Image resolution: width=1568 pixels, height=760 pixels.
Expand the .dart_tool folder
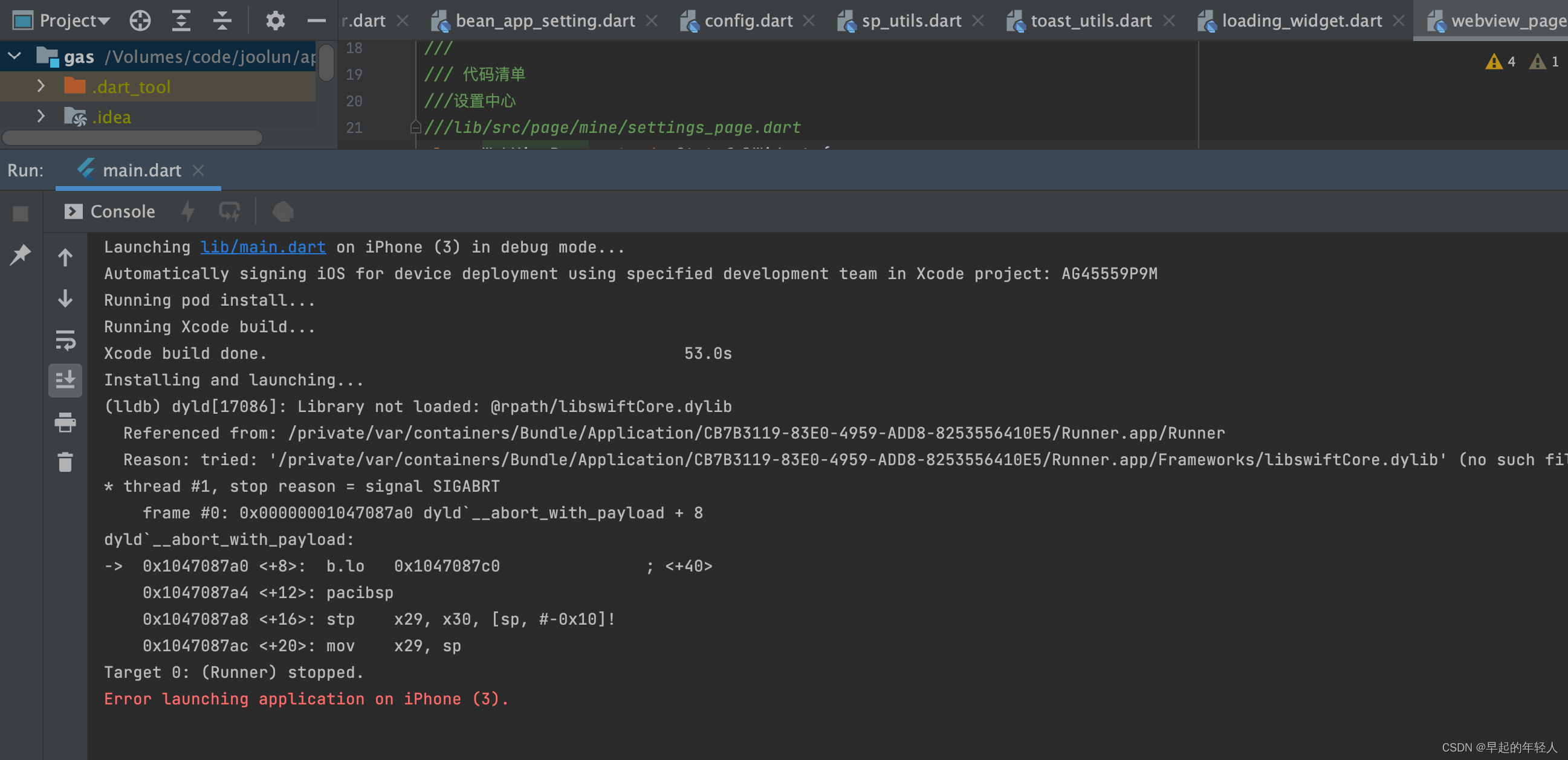(x=40, y=86)
